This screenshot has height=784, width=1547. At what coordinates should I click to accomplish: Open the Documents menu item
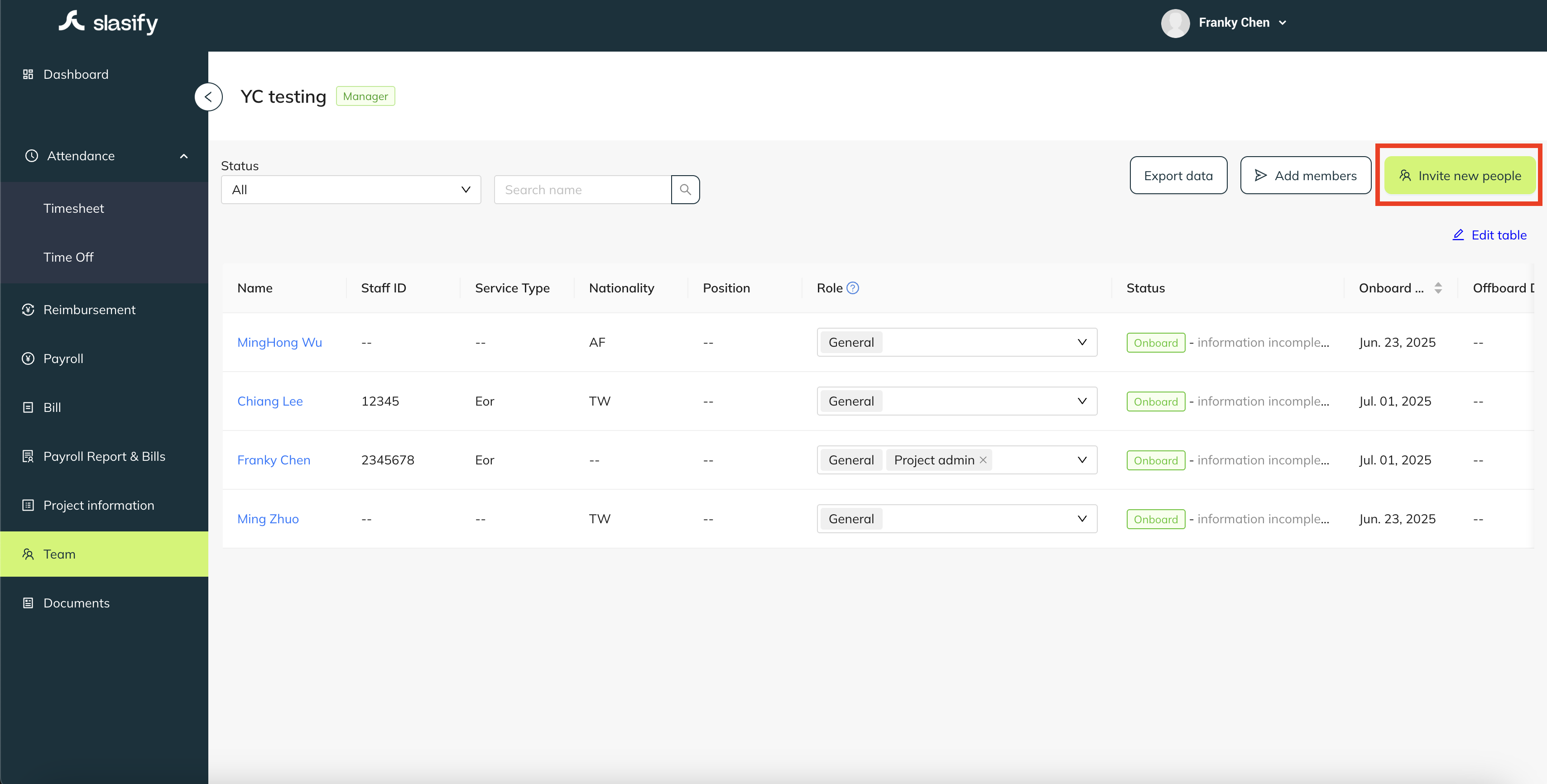(x=104, y=602)
